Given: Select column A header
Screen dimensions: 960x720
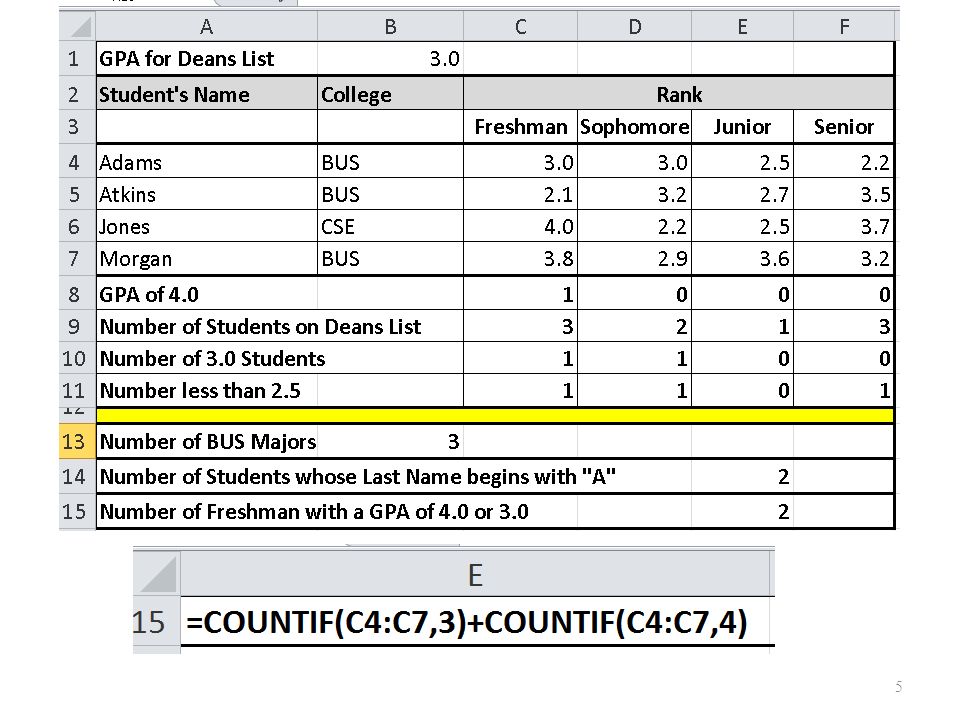Looking at the screenshot, I should click(206, 26).
